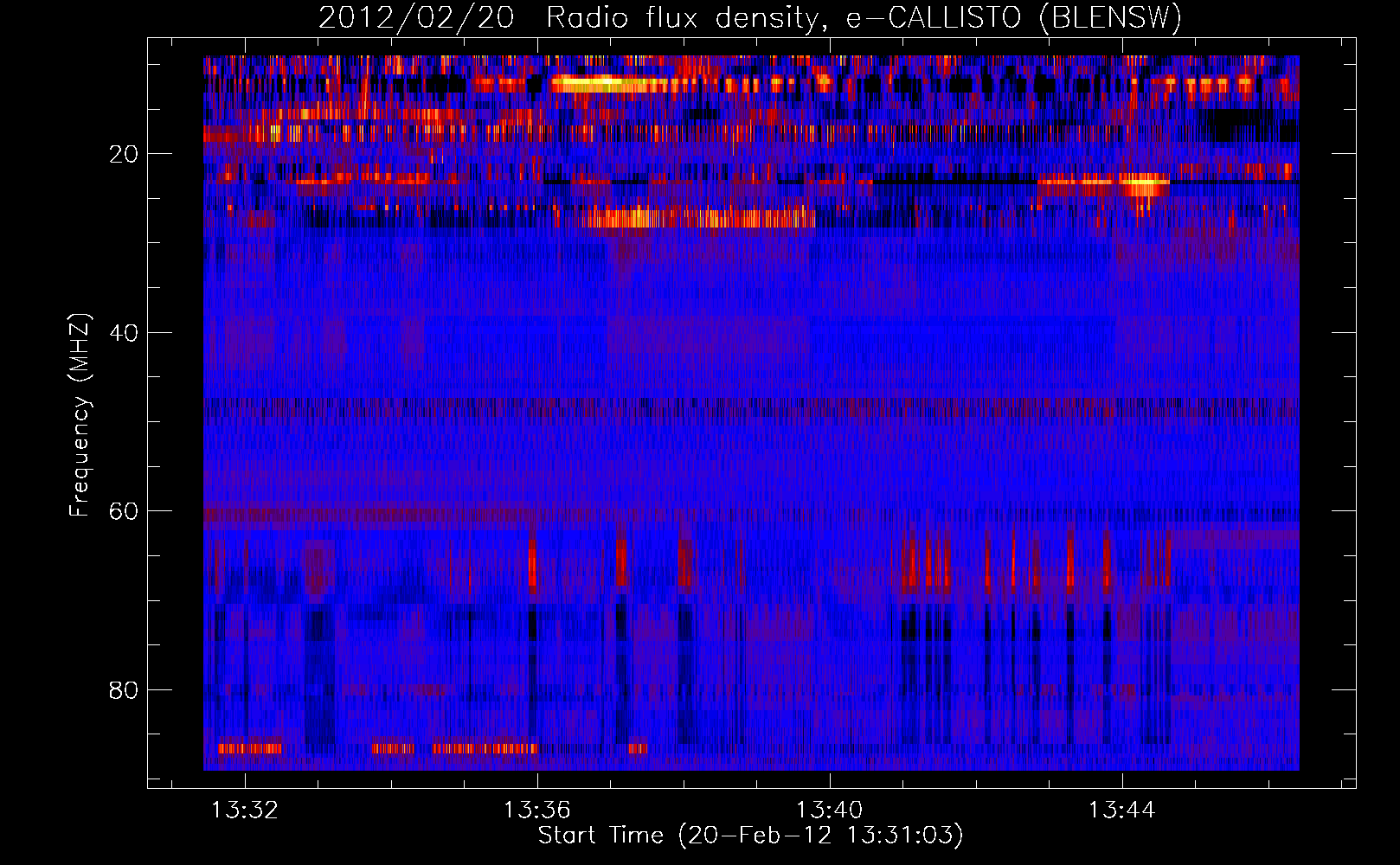Click the 60 MHz frequency tick label

[x=124, y=511]
